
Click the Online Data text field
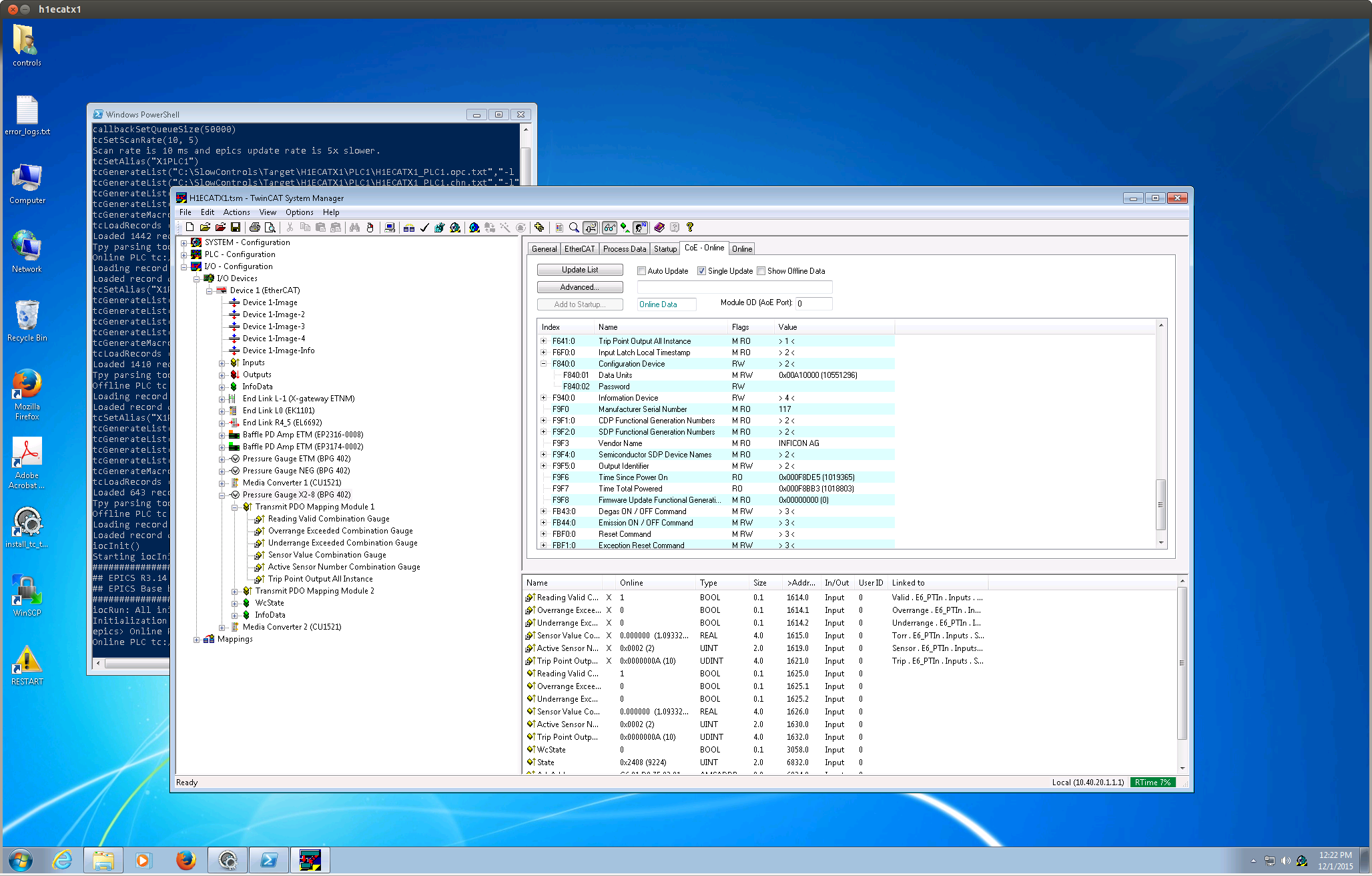coord(667,304)
